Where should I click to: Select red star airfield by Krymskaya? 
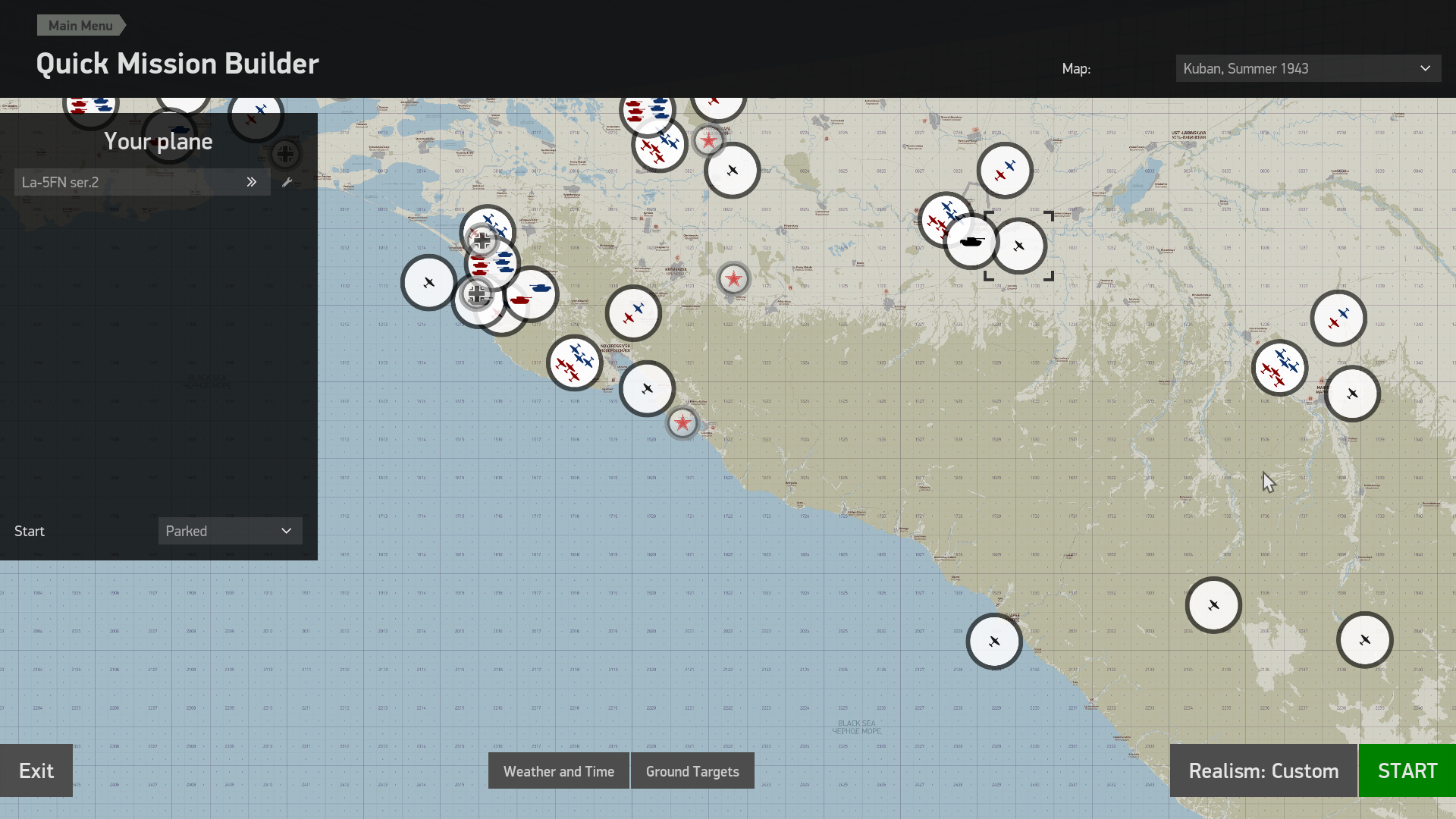click(733, 279)
